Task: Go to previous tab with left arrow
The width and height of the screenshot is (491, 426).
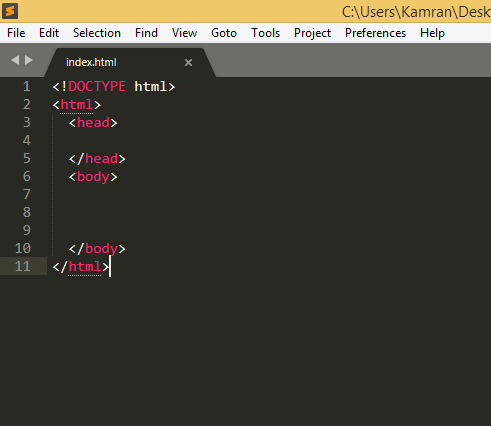Action: pyautogui.click(x=15, y=60)
